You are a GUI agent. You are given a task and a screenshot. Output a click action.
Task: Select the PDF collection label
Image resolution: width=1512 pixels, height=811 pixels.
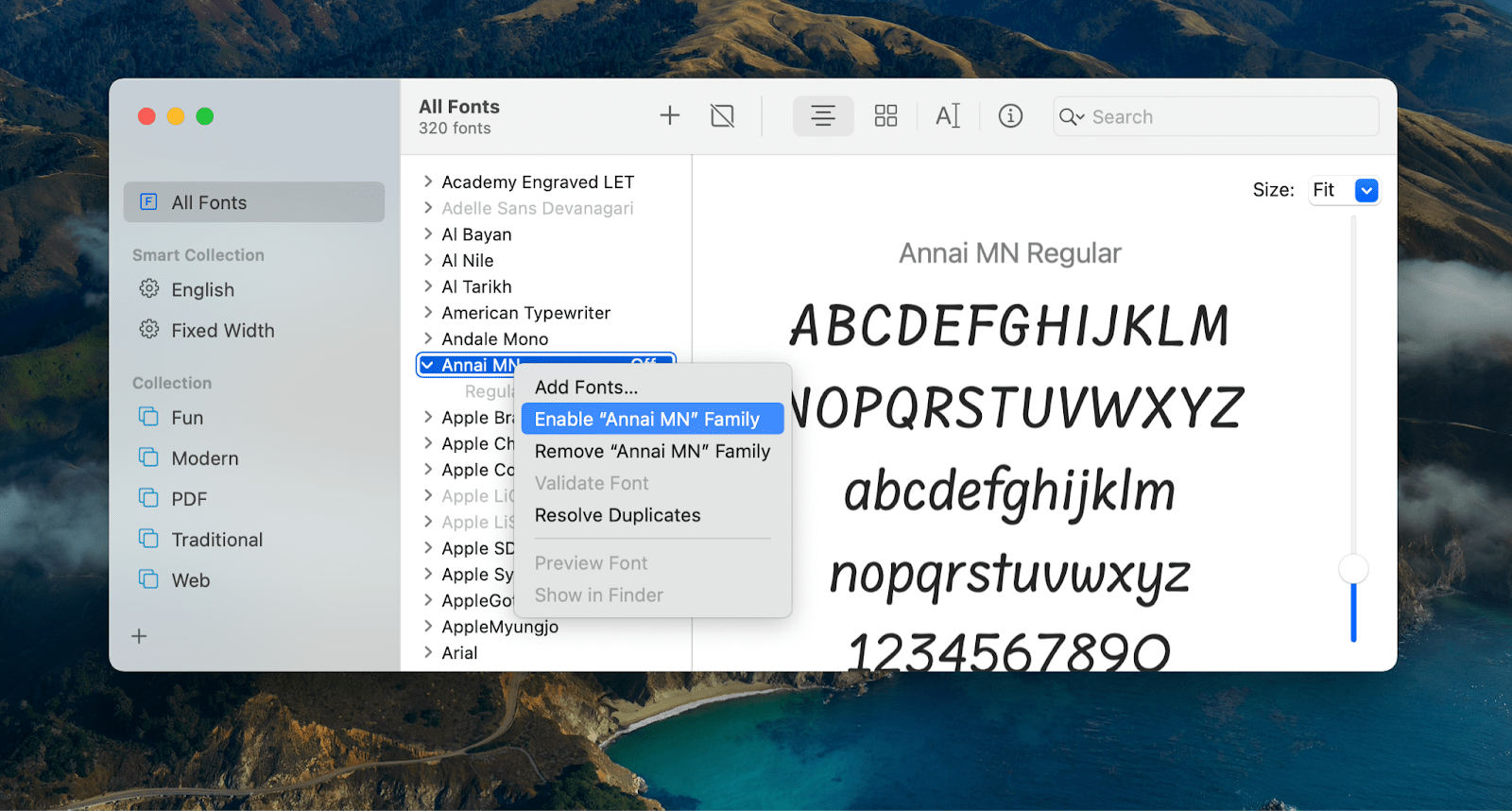click(x=189, y=499)
